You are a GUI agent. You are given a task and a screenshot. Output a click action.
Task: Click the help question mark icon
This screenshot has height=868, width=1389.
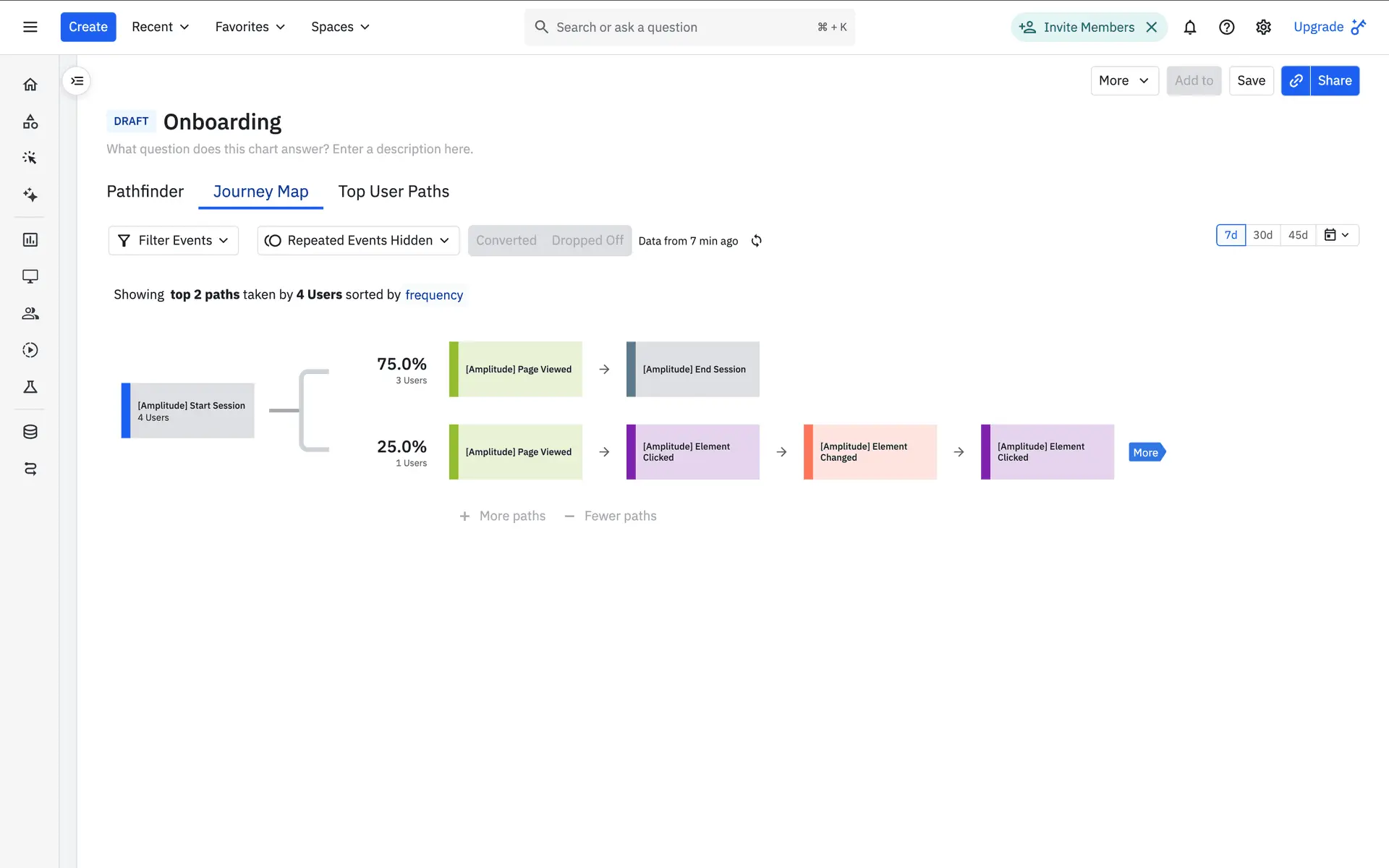pyautogui.click(x=1226, y=27)
